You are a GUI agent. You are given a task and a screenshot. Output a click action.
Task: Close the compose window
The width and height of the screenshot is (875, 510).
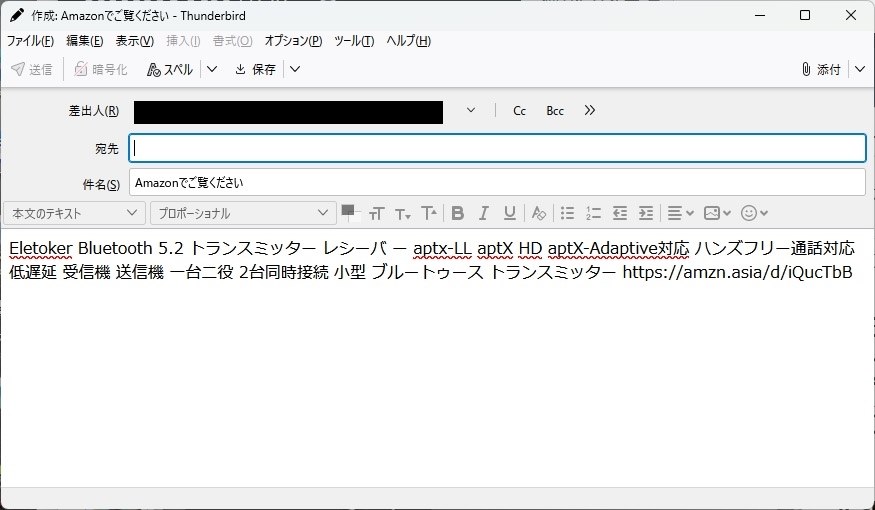[851, 15]
